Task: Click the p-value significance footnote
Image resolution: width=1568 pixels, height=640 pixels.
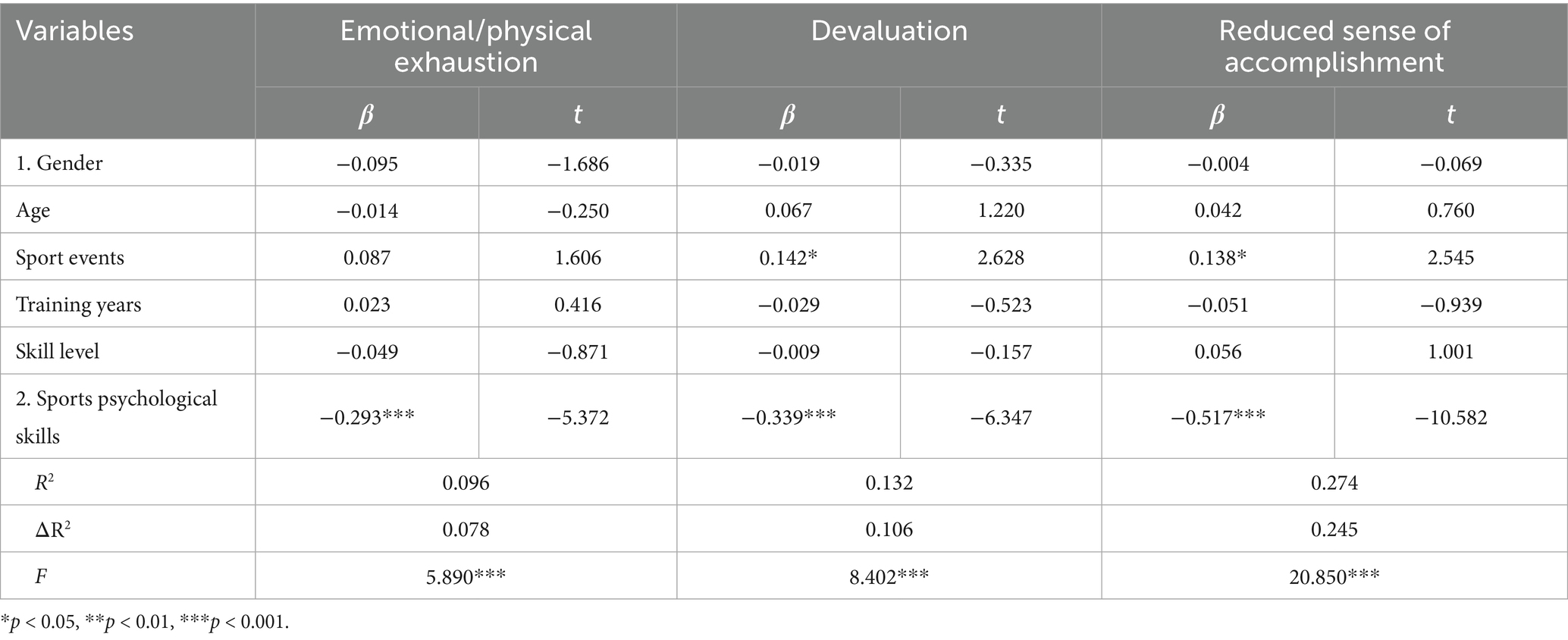Action: 146,623
